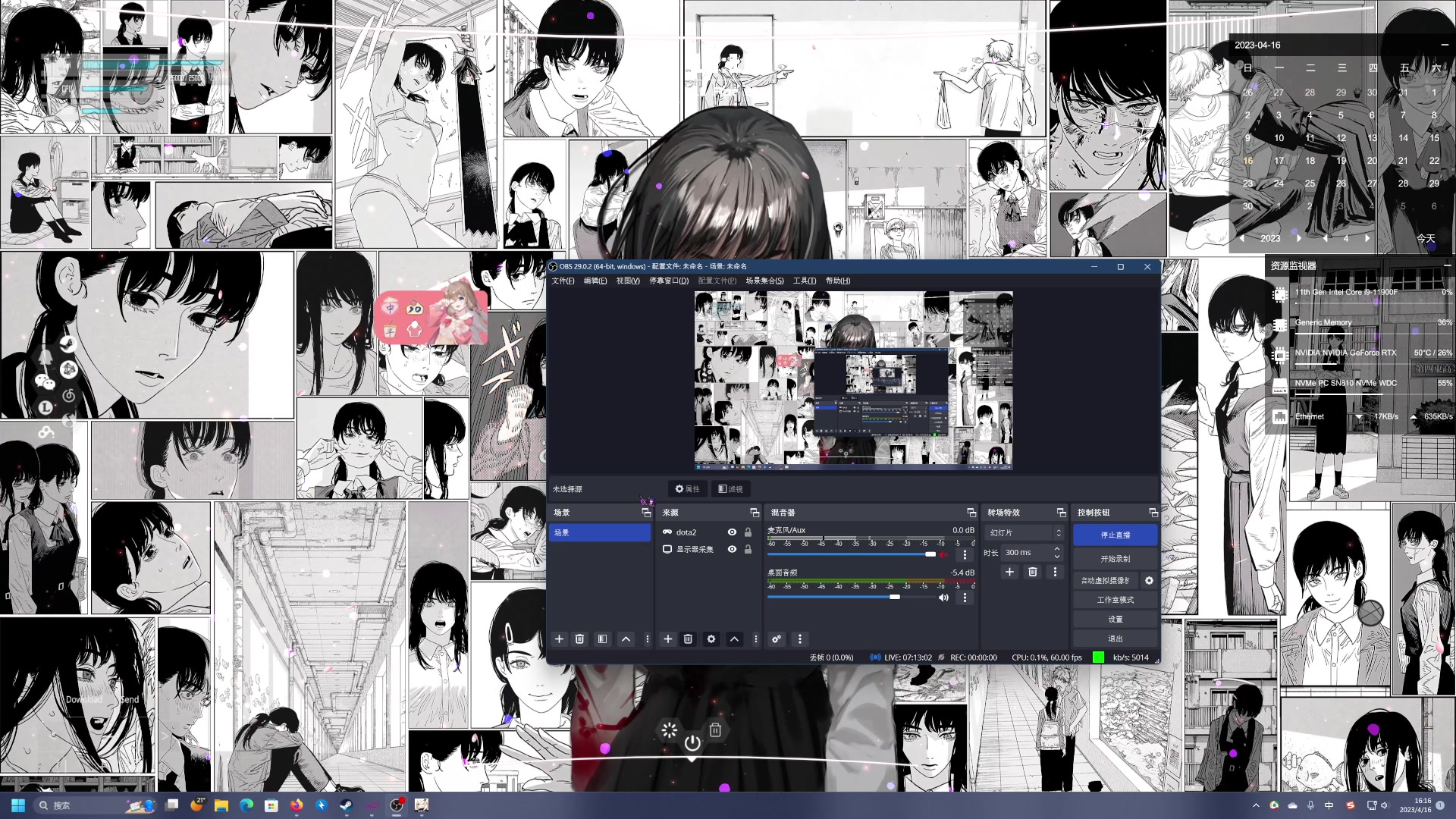Adjust 桌面音频 volume slider
1456x819 pixels.
click(x=895, y=598)
